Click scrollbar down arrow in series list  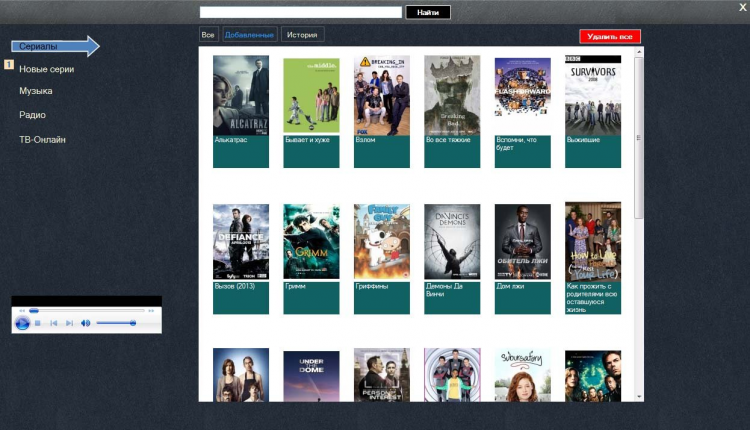(639, 397)
